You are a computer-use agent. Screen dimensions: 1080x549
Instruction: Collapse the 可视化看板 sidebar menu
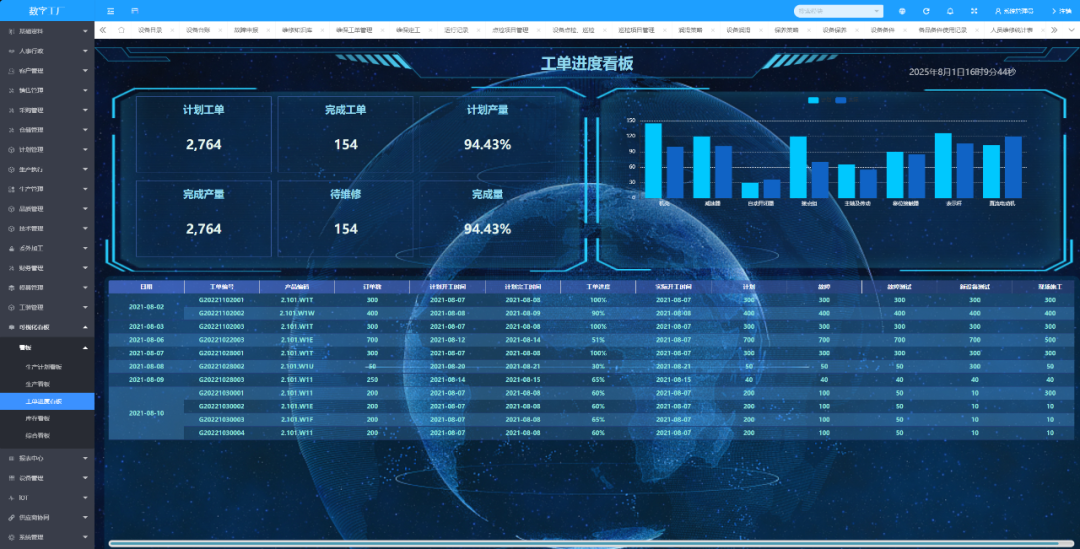click(48, 327)
